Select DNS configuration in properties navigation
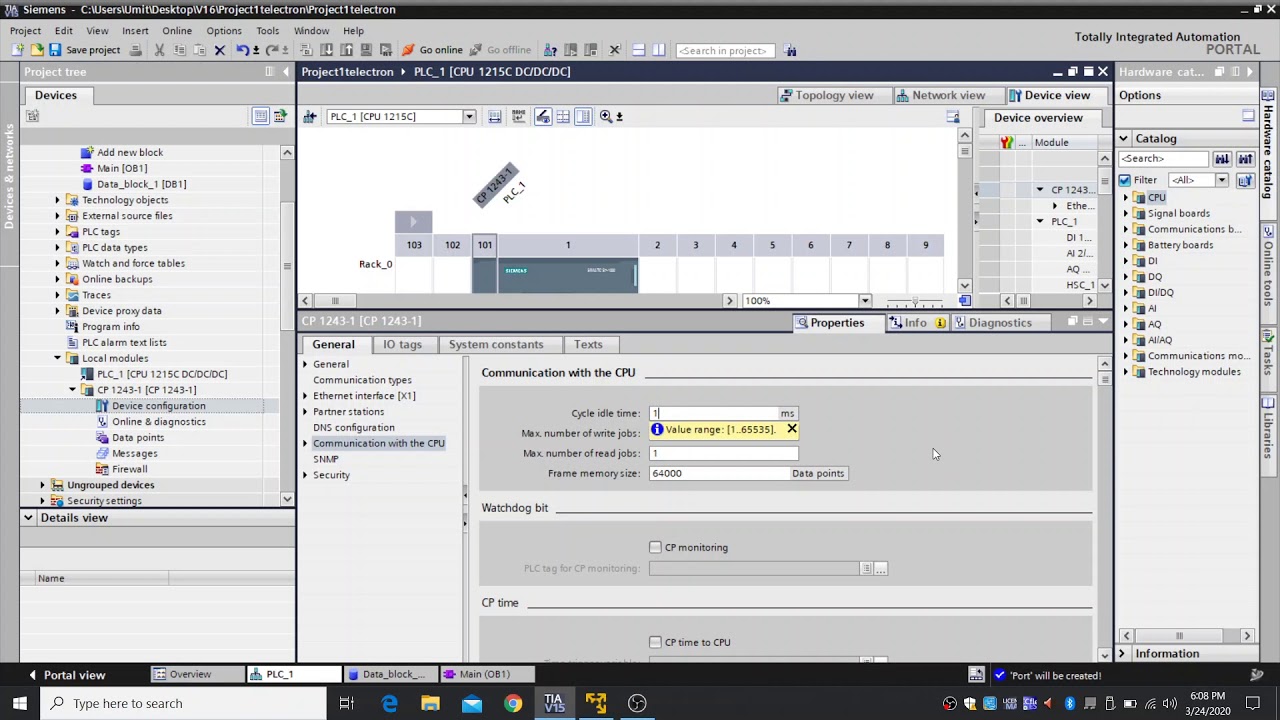Image resolution: width=1280 pixels, height=720 pixels. 354,428
